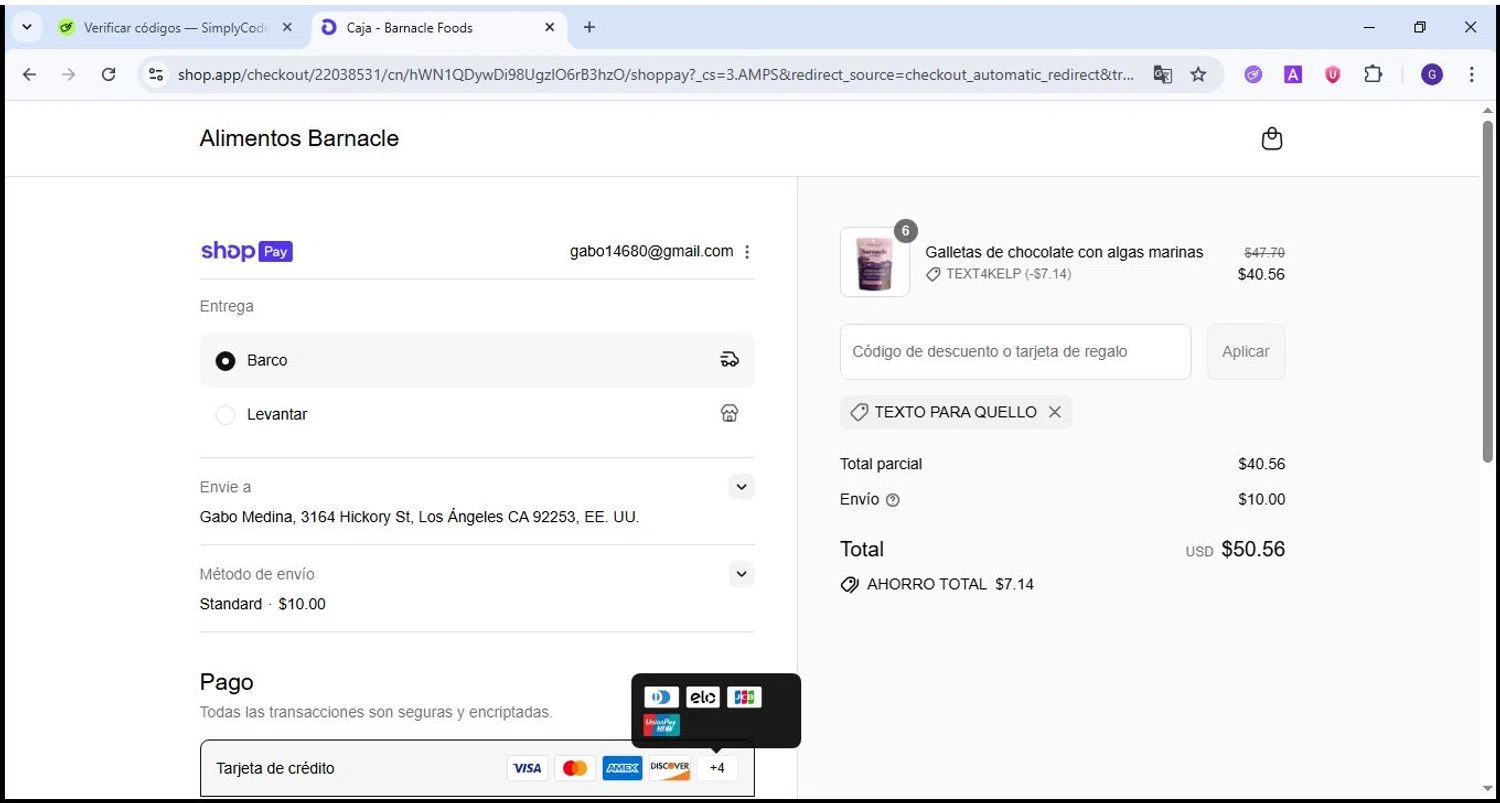1500x803 pixels.
Task: Click the red shield extension icon
Action: point(1332,74)
